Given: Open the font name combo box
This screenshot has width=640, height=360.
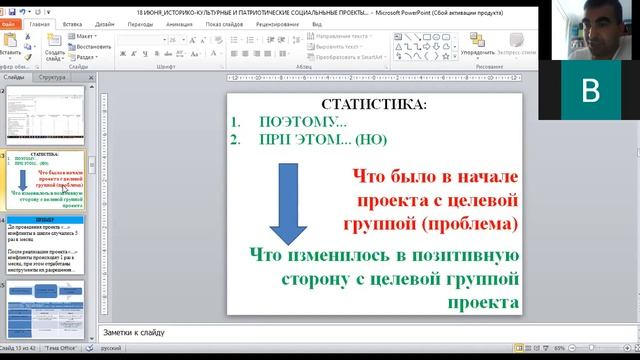Looking at the screenshot, I should tap(142, 40).
